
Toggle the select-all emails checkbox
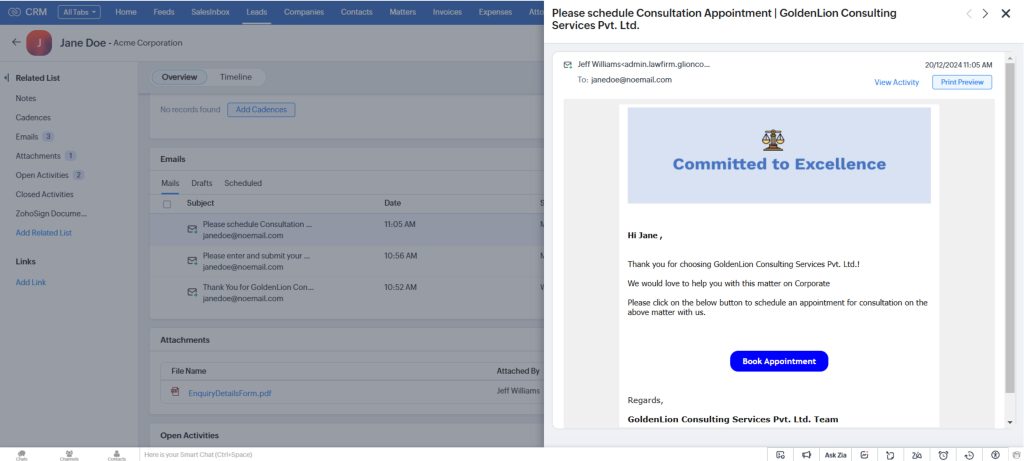[x=167, y=204]
